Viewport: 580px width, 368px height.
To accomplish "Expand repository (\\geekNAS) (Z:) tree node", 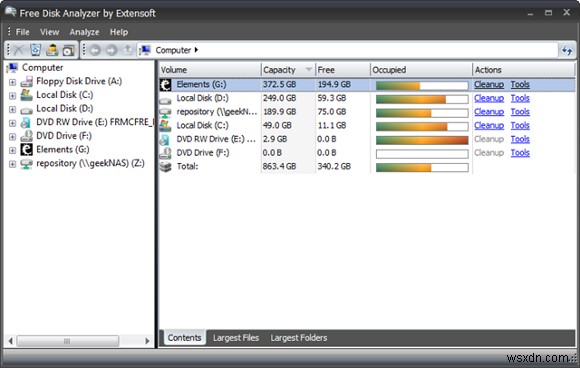I will [x=12, y=164].
